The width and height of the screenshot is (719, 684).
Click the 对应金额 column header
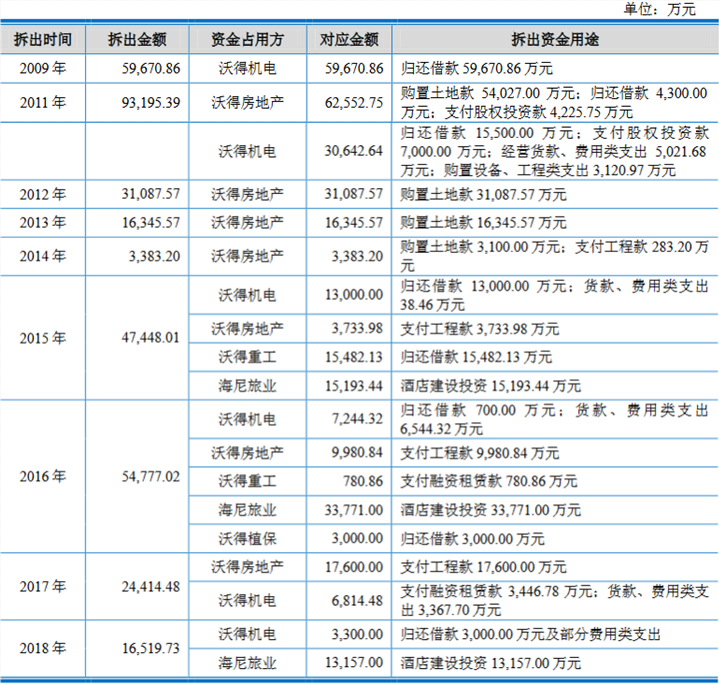349,40
